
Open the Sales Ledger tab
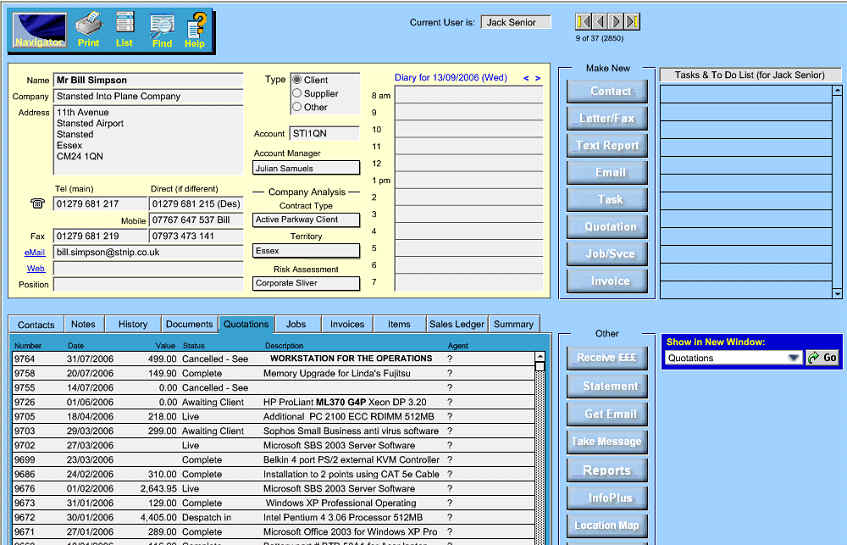tap(457, 324)
